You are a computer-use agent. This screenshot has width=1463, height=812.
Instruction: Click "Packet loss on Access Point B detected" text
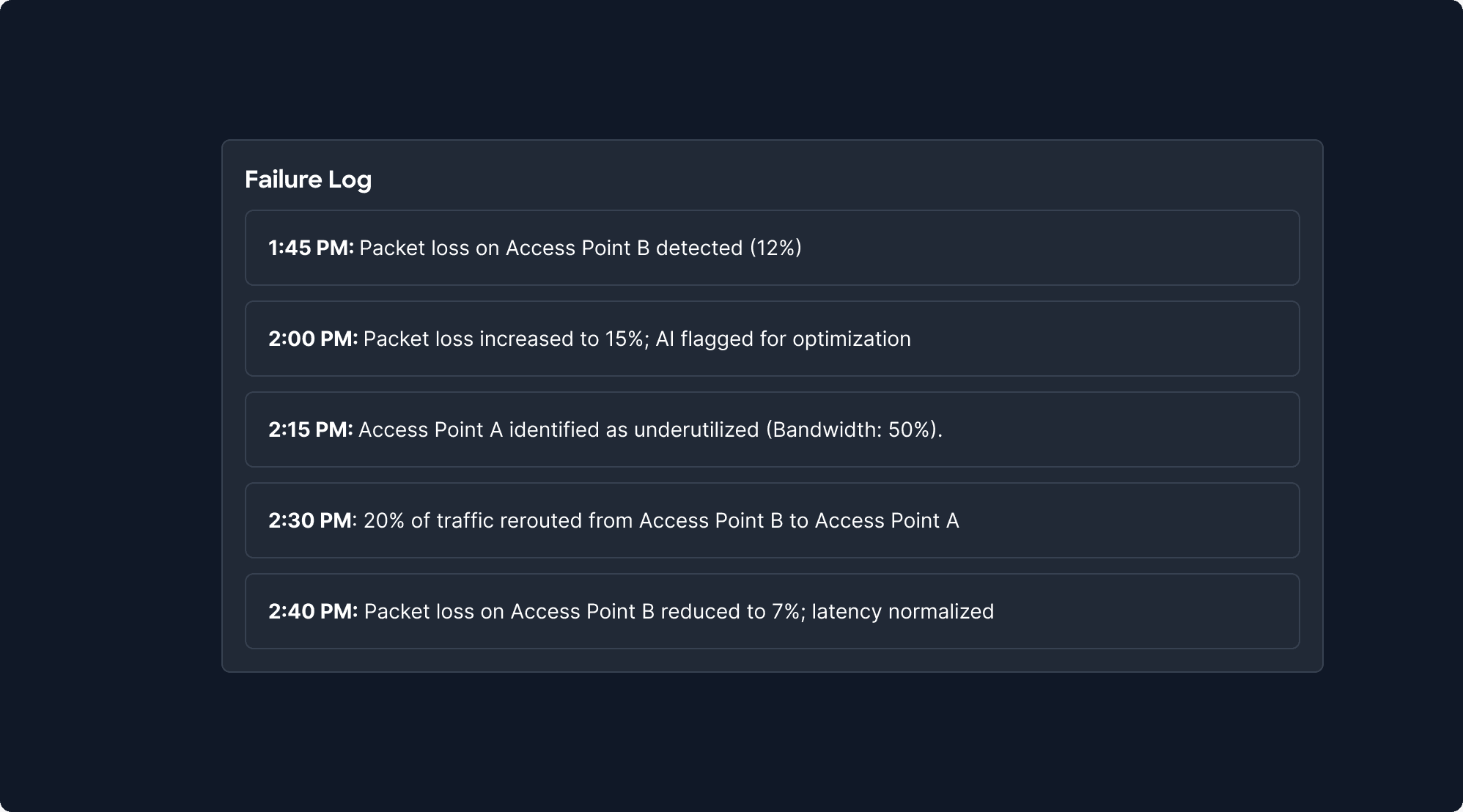pos(550,248)
